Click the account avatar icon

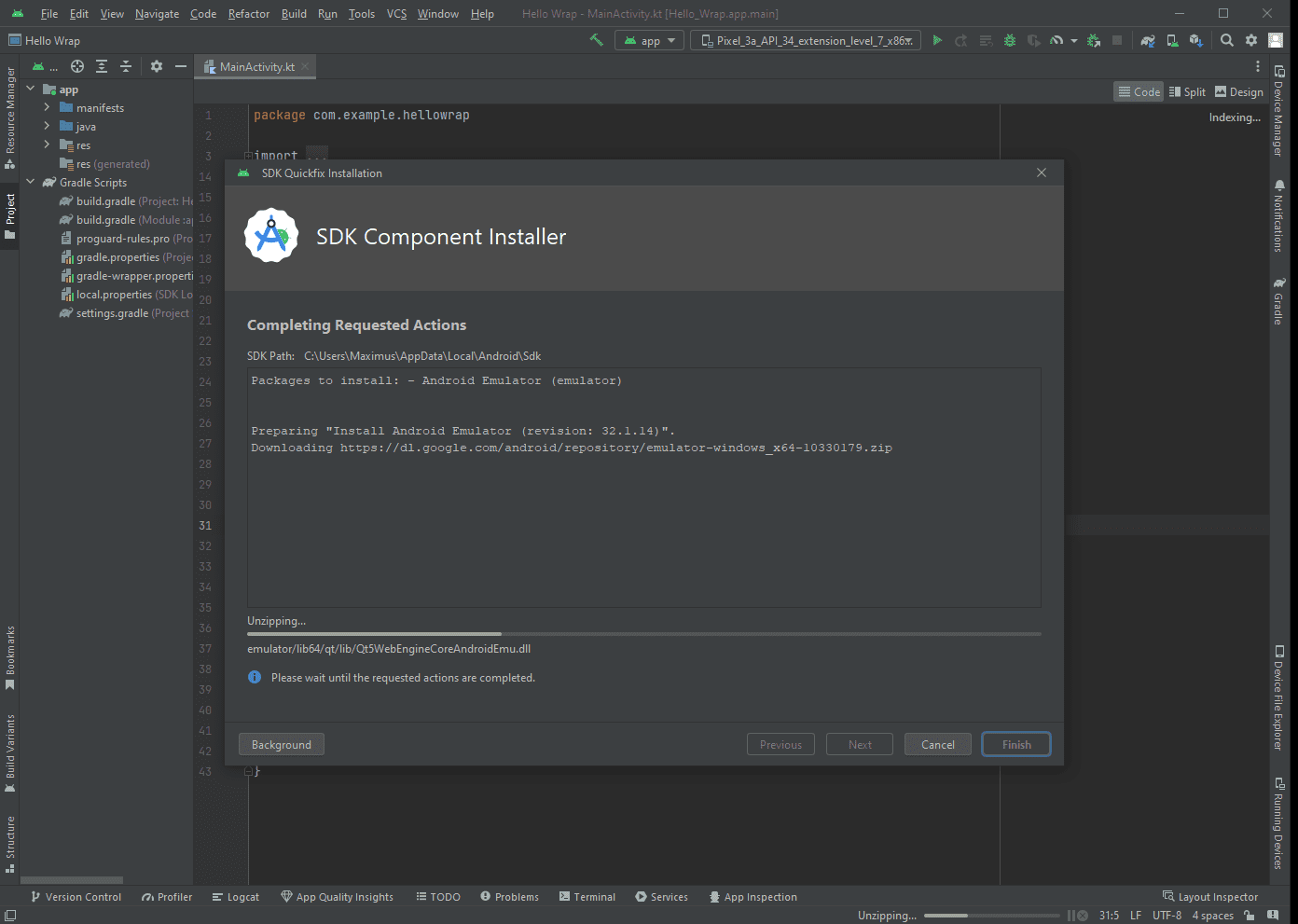[1276, 40]
